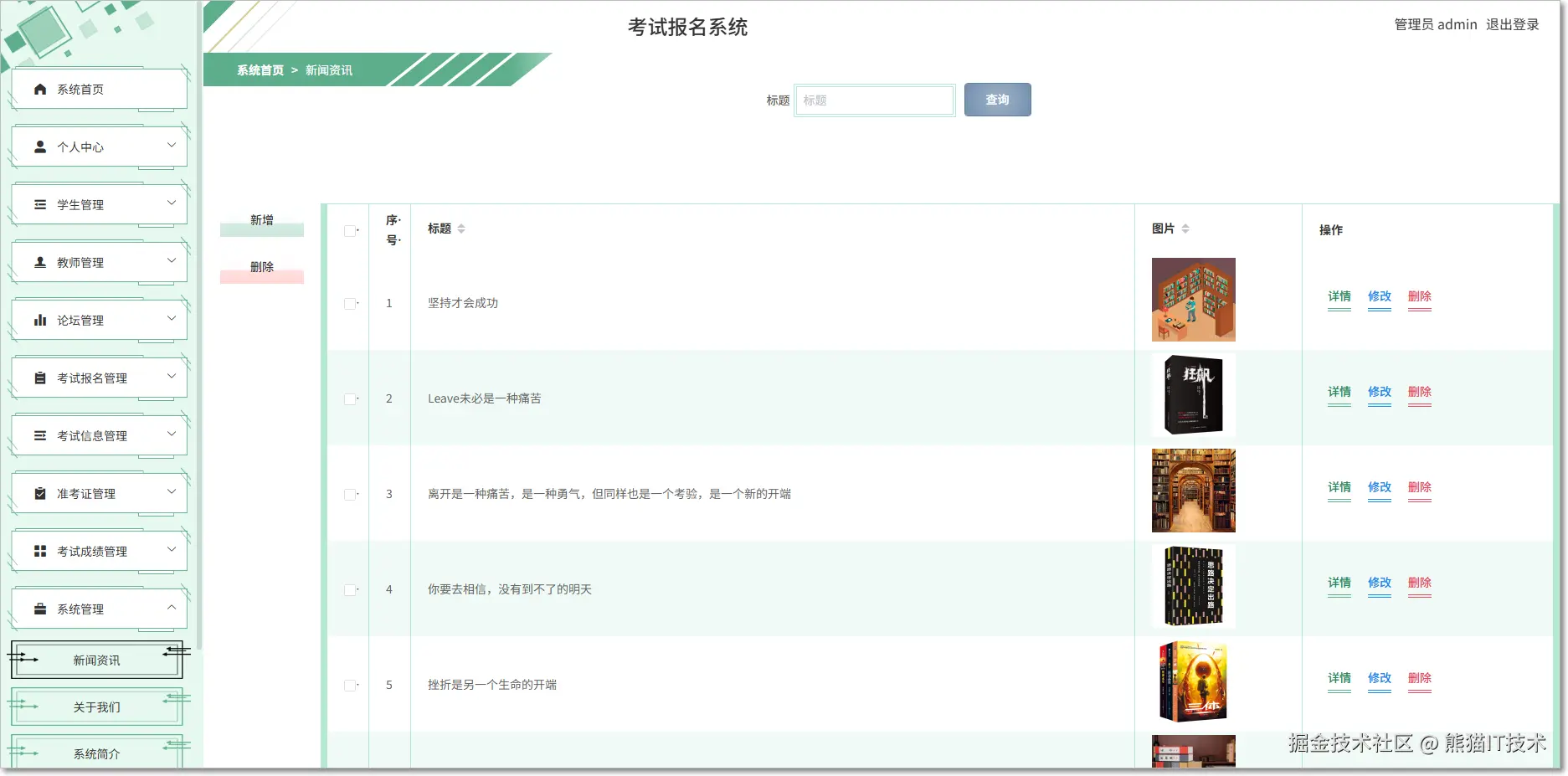Open 详情 for row Leave未必是一种痛苦
1568x776 pixels.
pos(1339,393)
